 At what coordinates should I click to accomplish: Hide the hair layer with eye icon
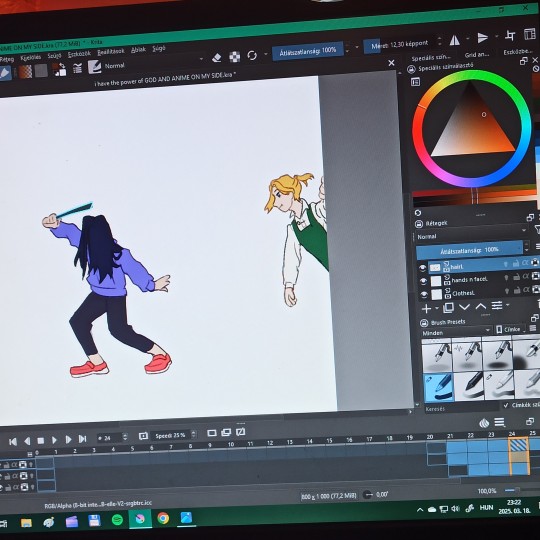click(x=422, y=268)
